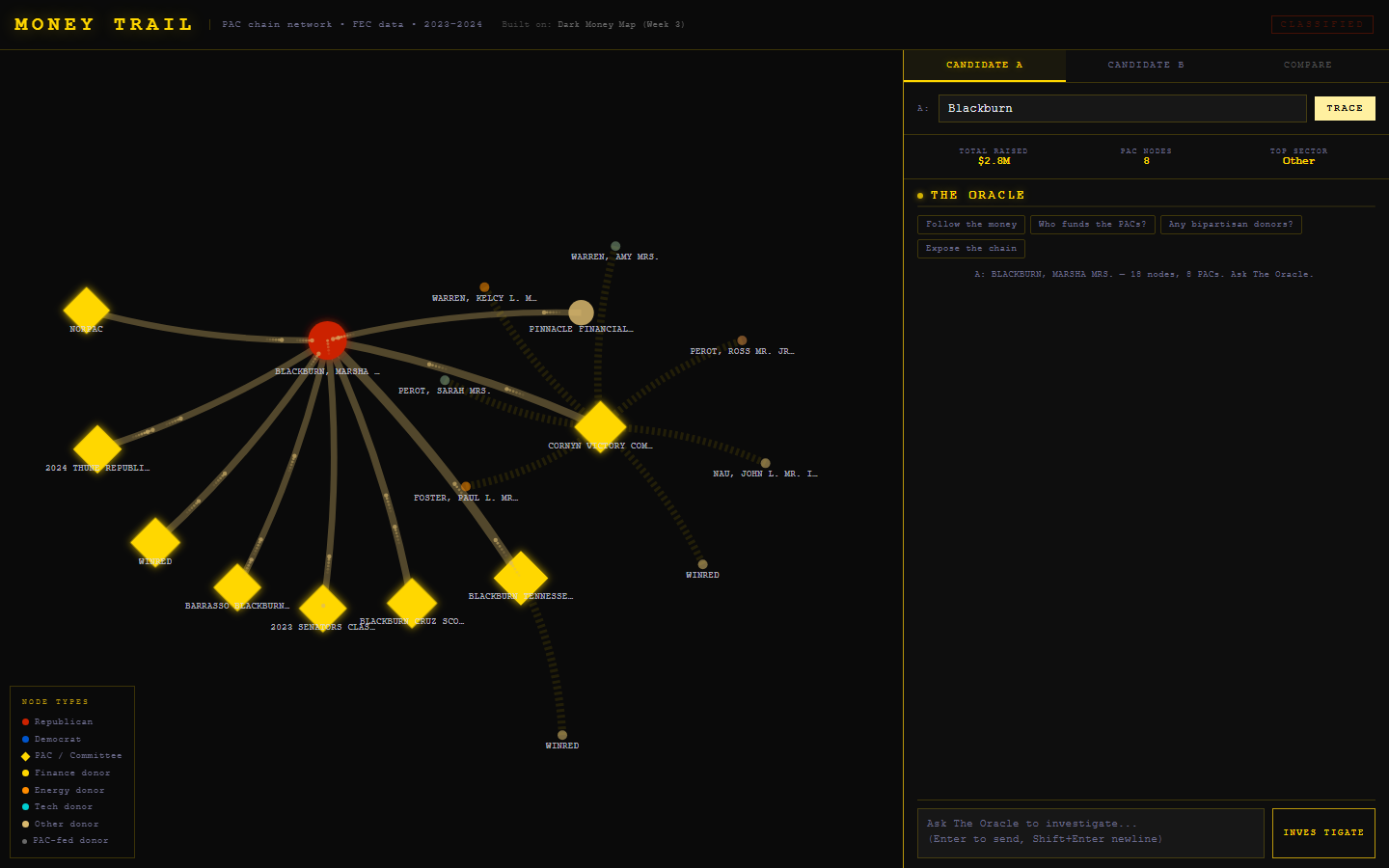1389x868 pixels.
Task: Click the Democrat blue legend swatch
Action: 25,740
